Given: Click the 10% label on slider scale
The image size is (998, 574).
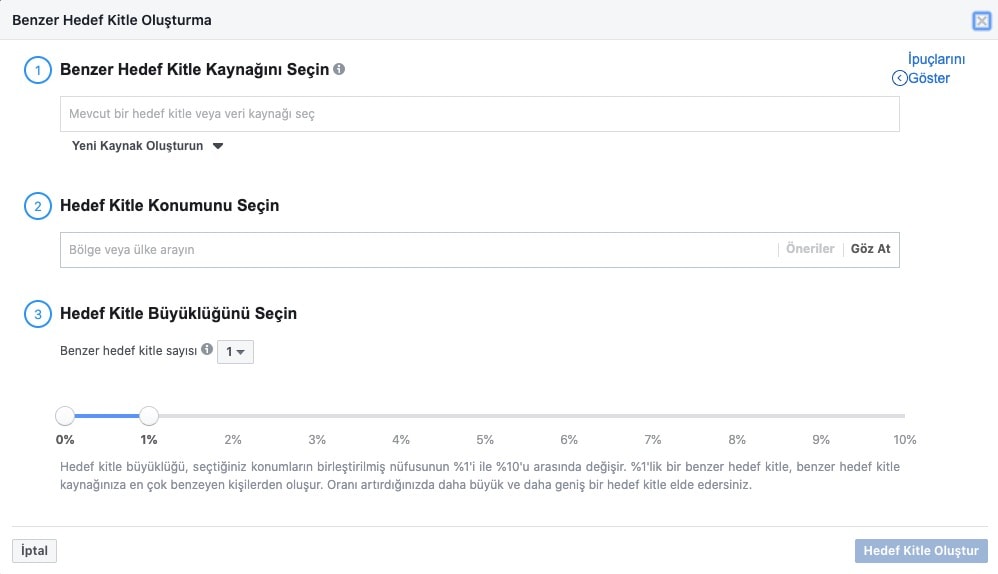Looking at the screenshot, I should coord(904,440).
